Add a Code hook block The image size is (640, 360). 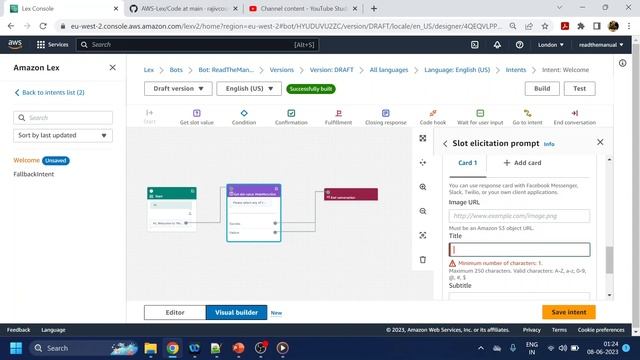point(433,117)
